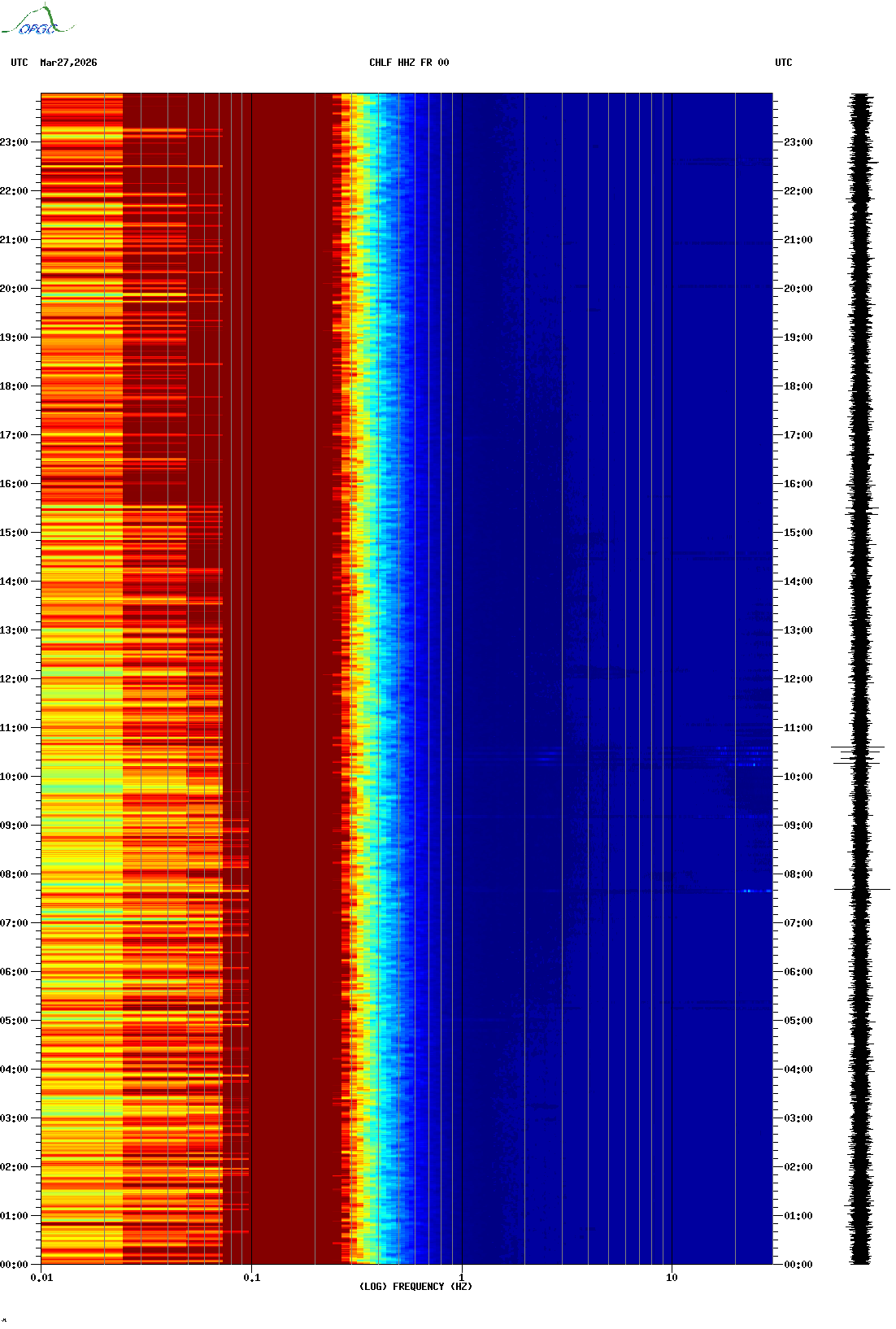Click '12:00' on the right time axis

point(798,679)
